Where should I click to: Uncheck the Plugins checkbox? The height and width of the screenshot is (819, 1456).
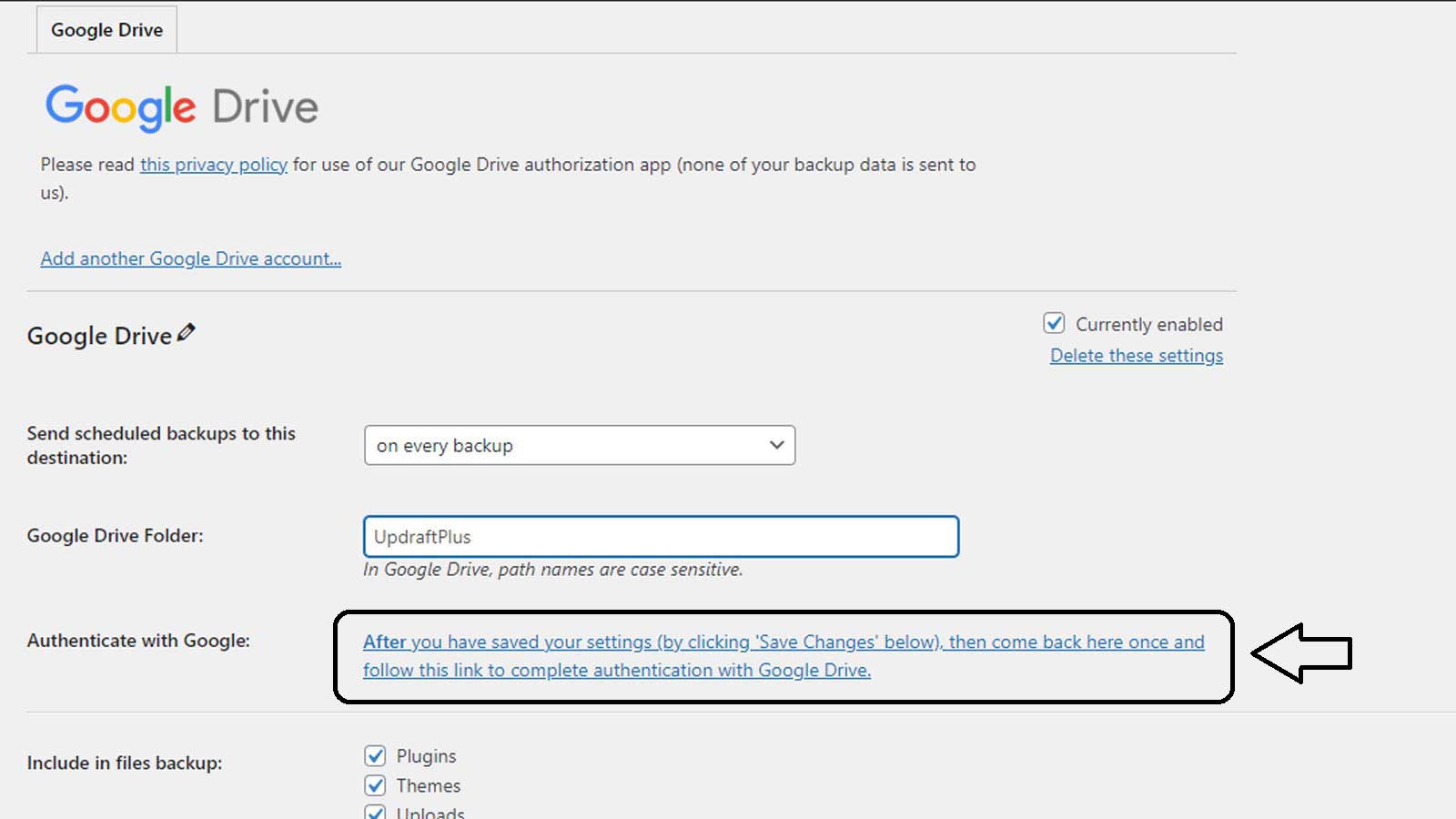pos(375,755)
